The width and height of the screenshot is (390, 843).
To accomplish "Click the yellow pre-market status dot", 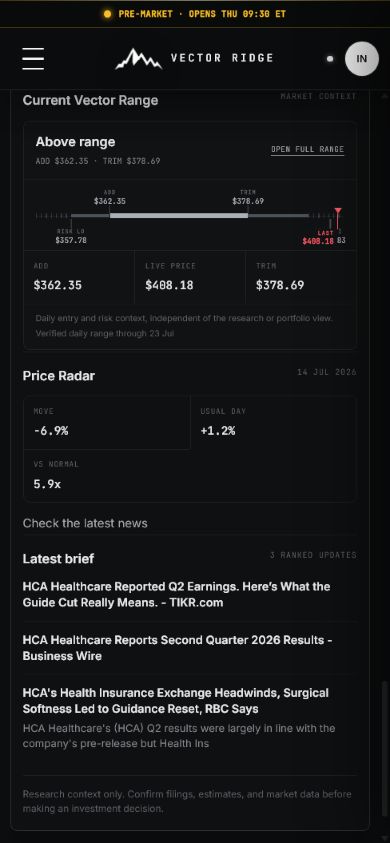I will [x=108, y=14].
